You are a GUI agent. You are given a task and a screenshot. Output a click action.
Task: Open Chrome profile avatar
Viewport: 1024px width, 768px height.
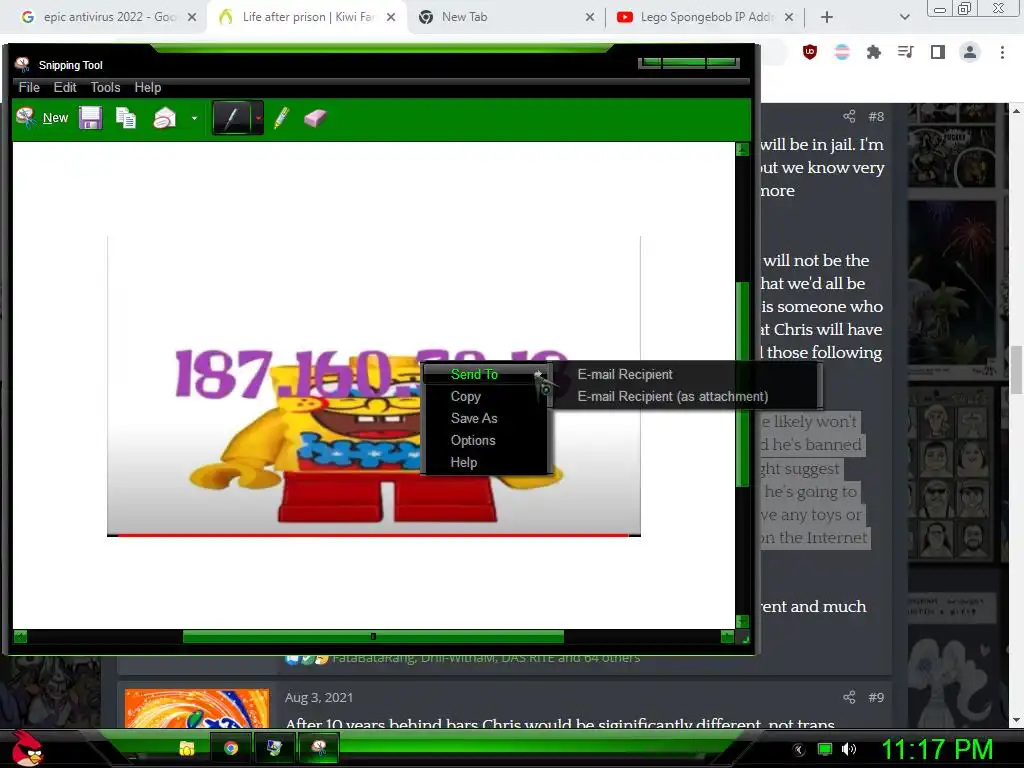(970, 52)
